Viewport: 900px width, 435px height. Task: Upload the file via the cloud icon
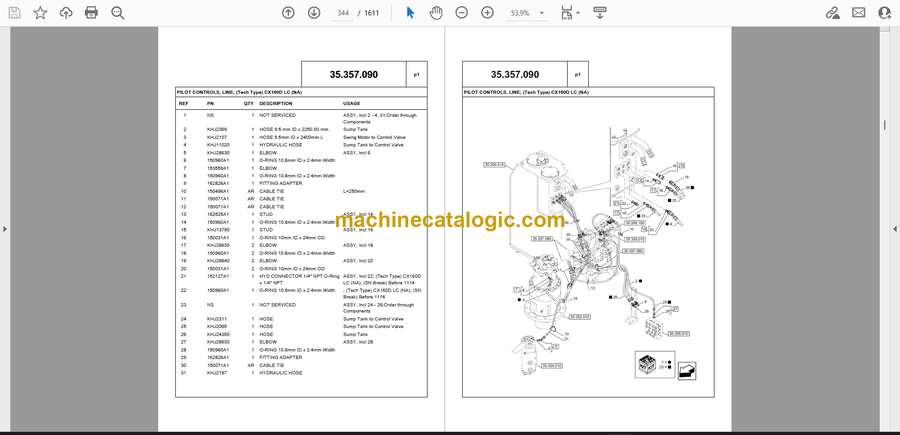[x=66, y=13]
